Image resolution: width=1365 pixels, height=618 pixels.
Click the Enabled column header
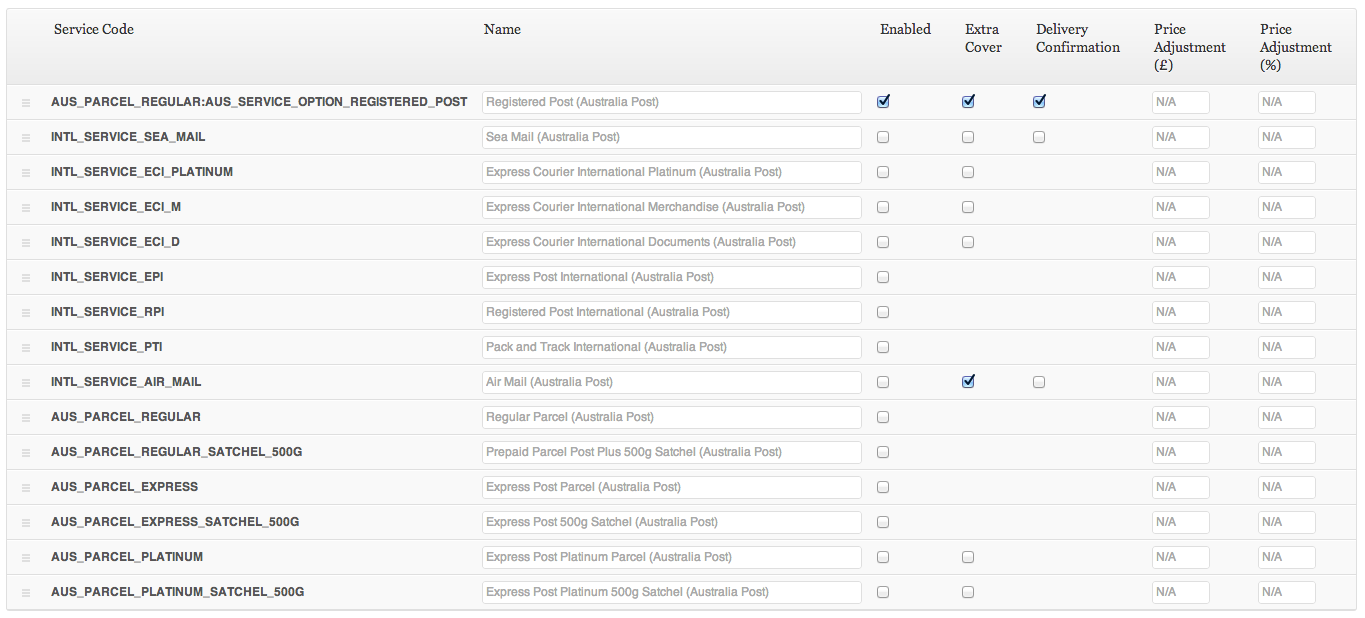point(905,29)
